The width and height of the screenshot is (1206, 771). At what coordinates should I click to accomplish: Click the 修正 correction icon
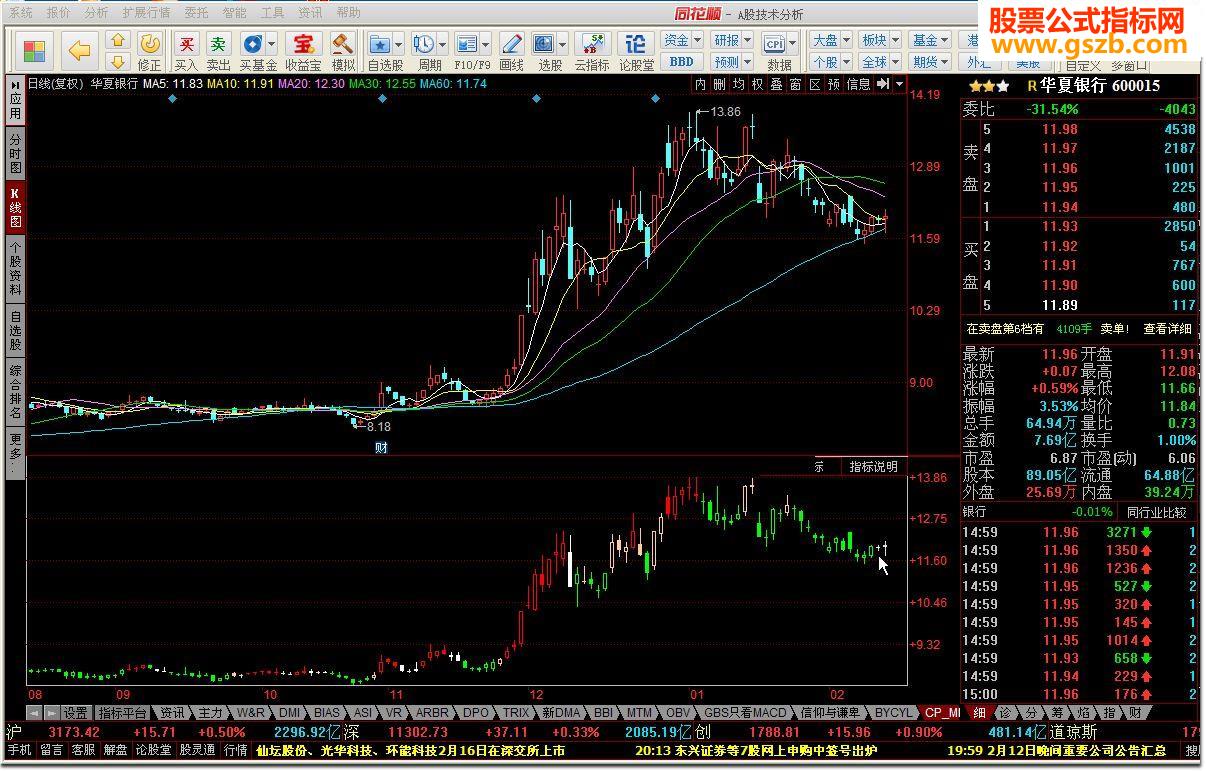pos(149,50)
